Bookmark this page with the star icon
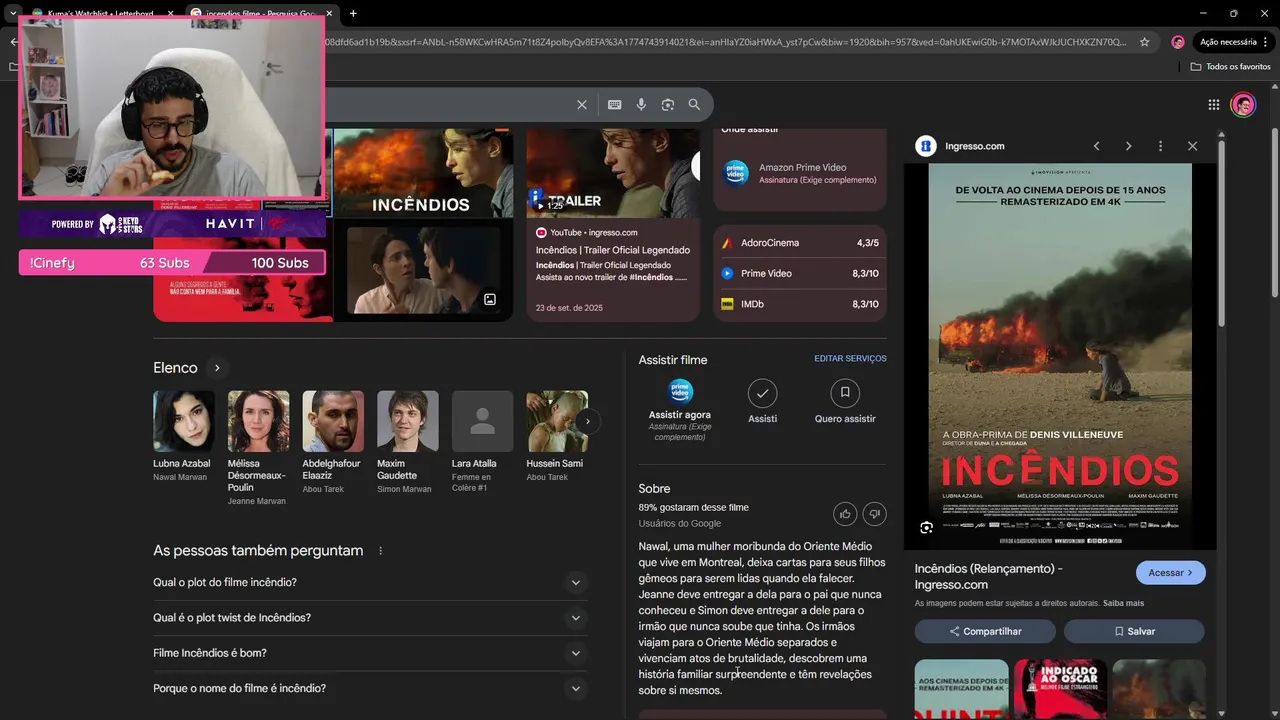The width and height of the screenshot is (1280, 720). (x=1145, y=42)
